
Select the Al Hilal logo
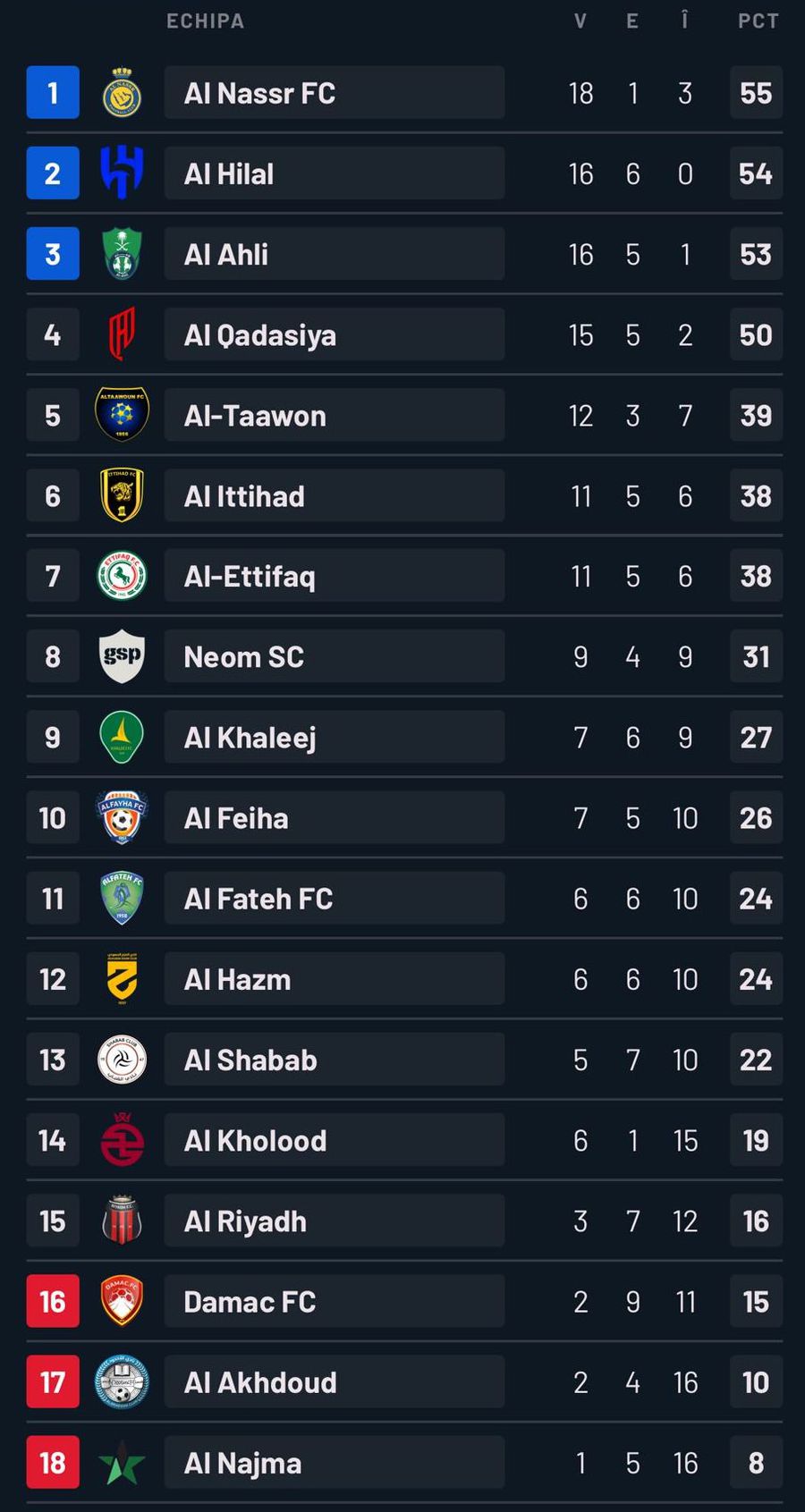123,173
